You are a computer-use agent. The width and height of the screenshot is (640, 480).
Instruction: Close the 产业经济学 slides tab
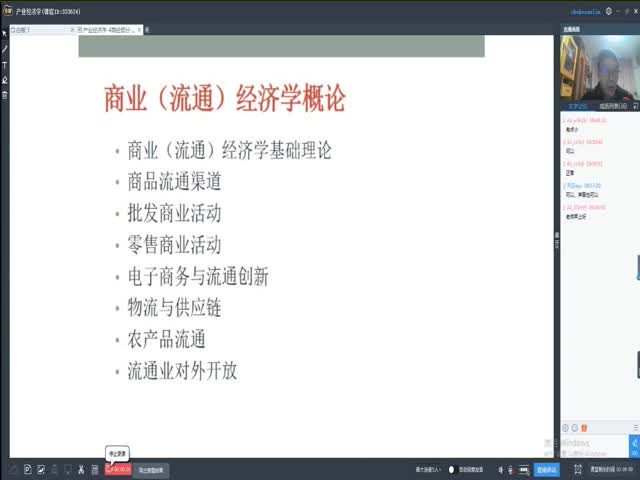pyautogui.click(x=140, y=30)
